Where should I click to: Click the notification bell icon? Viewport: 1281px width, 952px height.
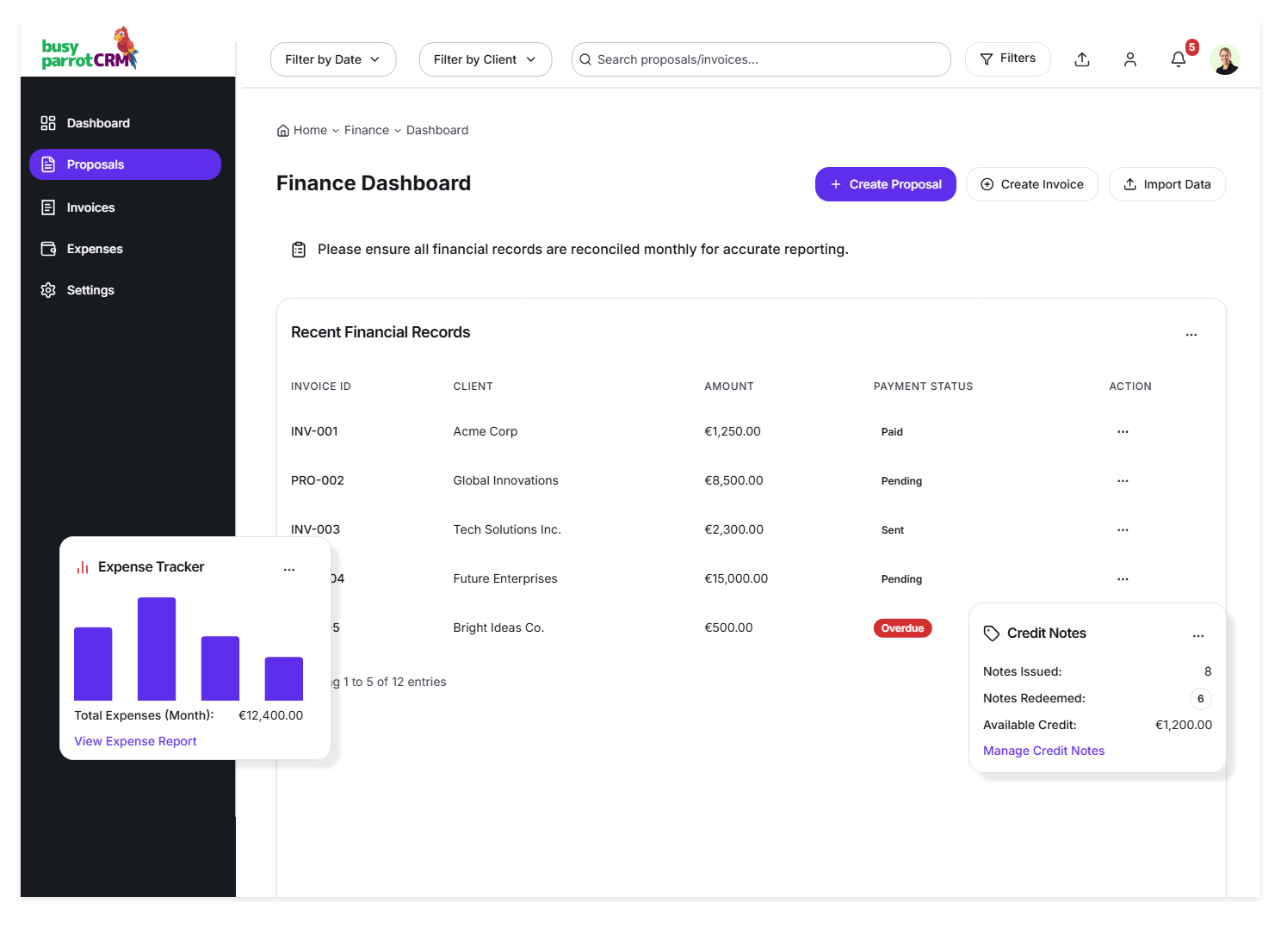tap(1179, 59)
